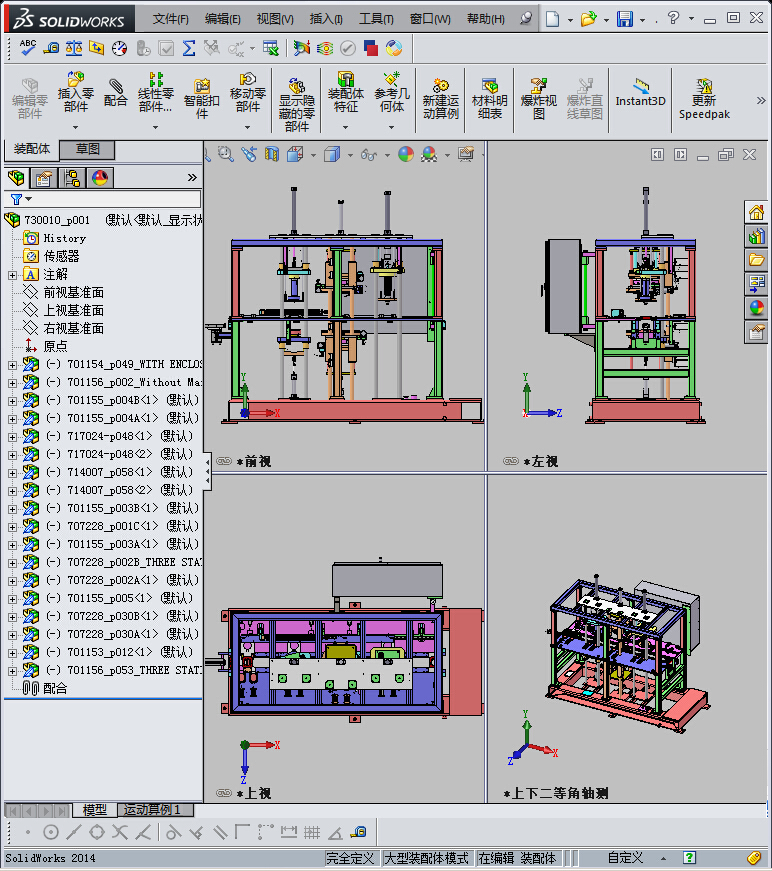
Task: Click Hide/Show Items glasses icon
Action: click(369, 154)
